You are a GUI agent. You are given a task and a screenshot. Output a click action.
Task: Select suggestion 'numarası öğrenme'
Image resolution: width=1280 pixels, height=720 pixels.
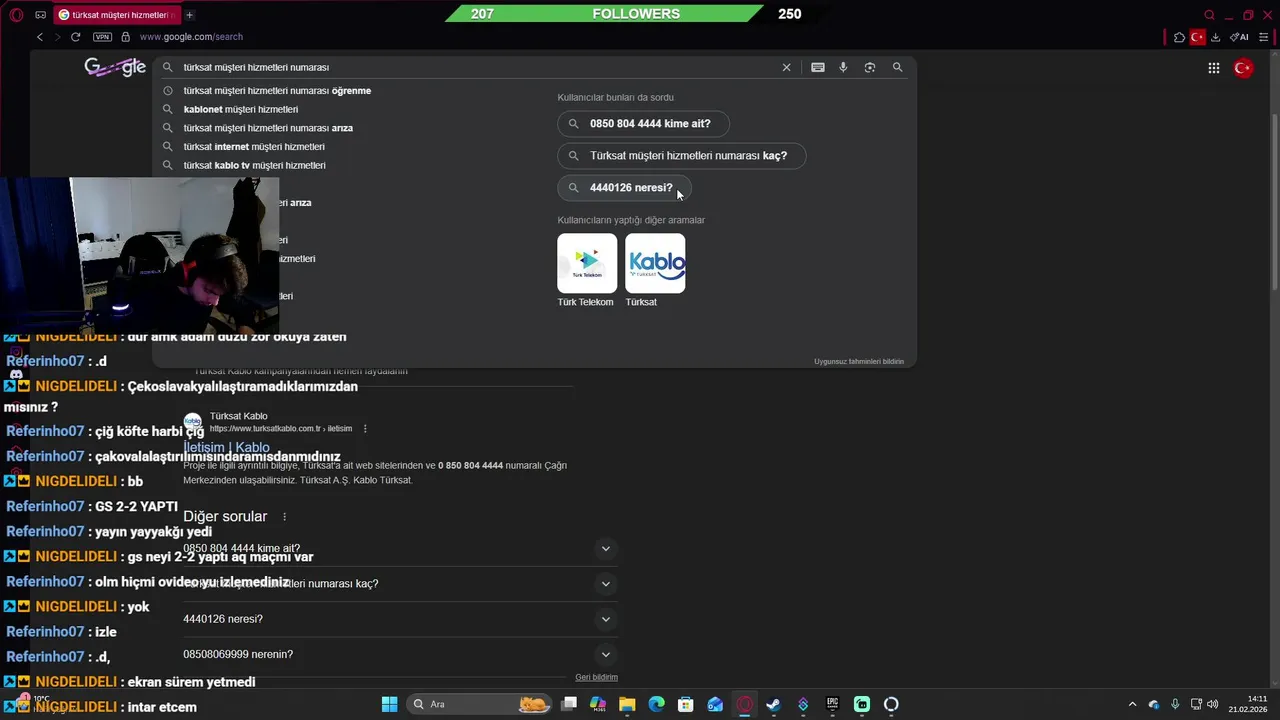277,91
